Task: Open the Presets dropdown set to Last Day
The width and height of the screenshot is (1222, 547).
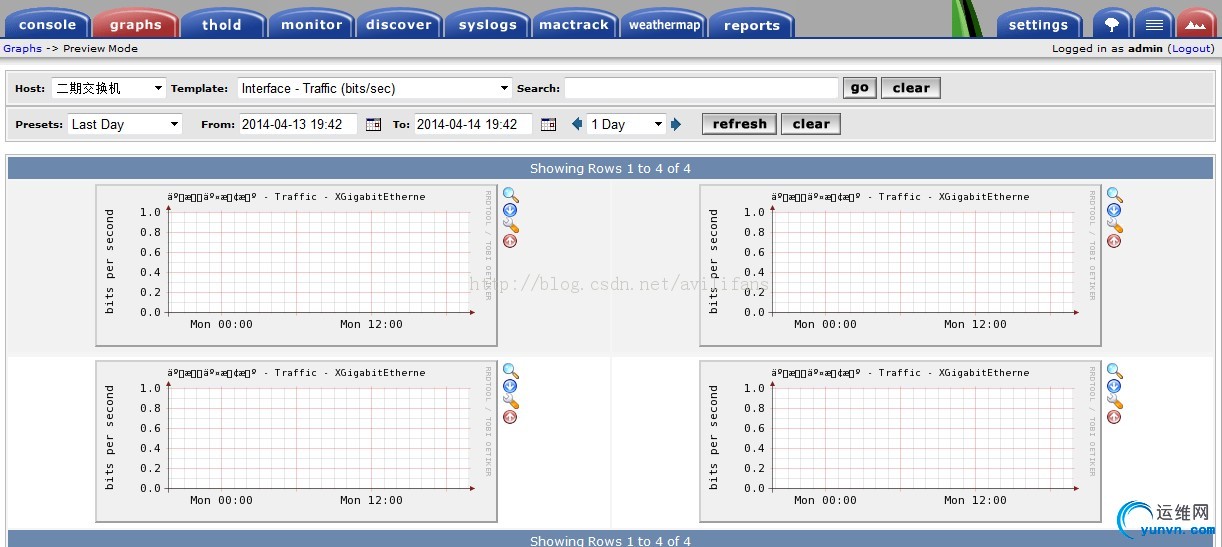Action: [x=125, y=124]
